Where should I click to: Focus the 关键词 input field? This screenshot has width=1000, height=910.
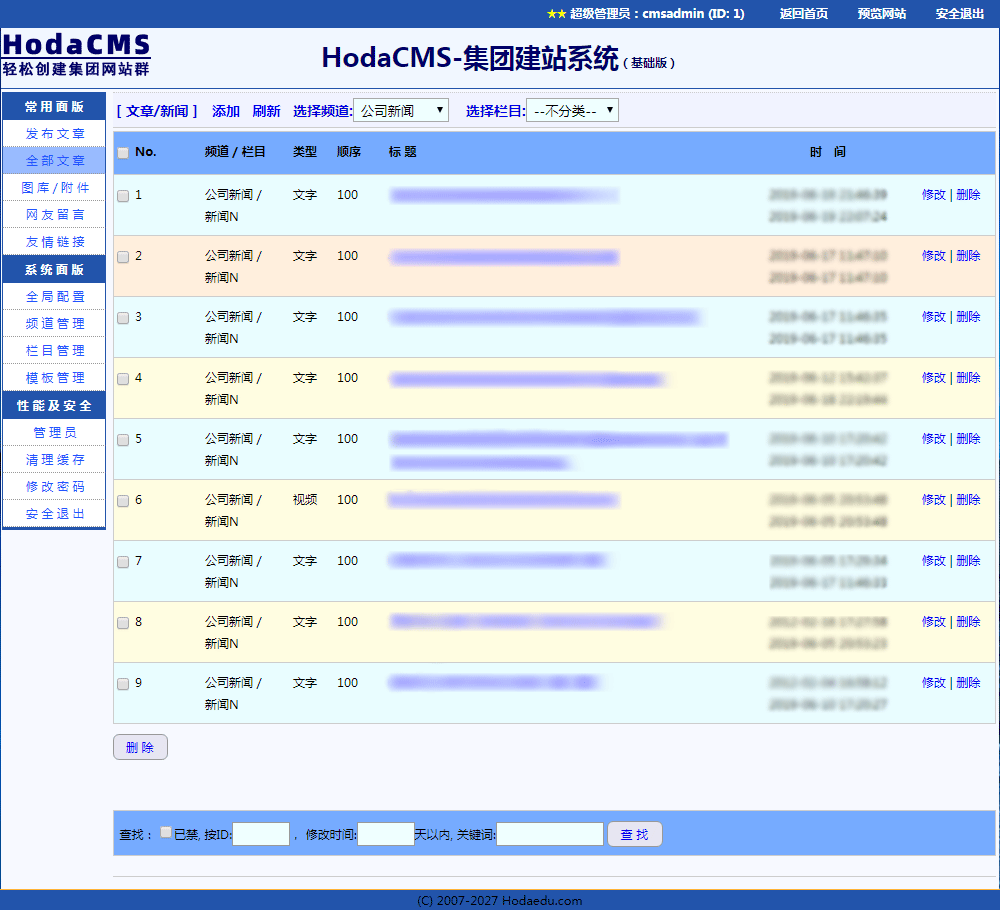tap(550, 834)
